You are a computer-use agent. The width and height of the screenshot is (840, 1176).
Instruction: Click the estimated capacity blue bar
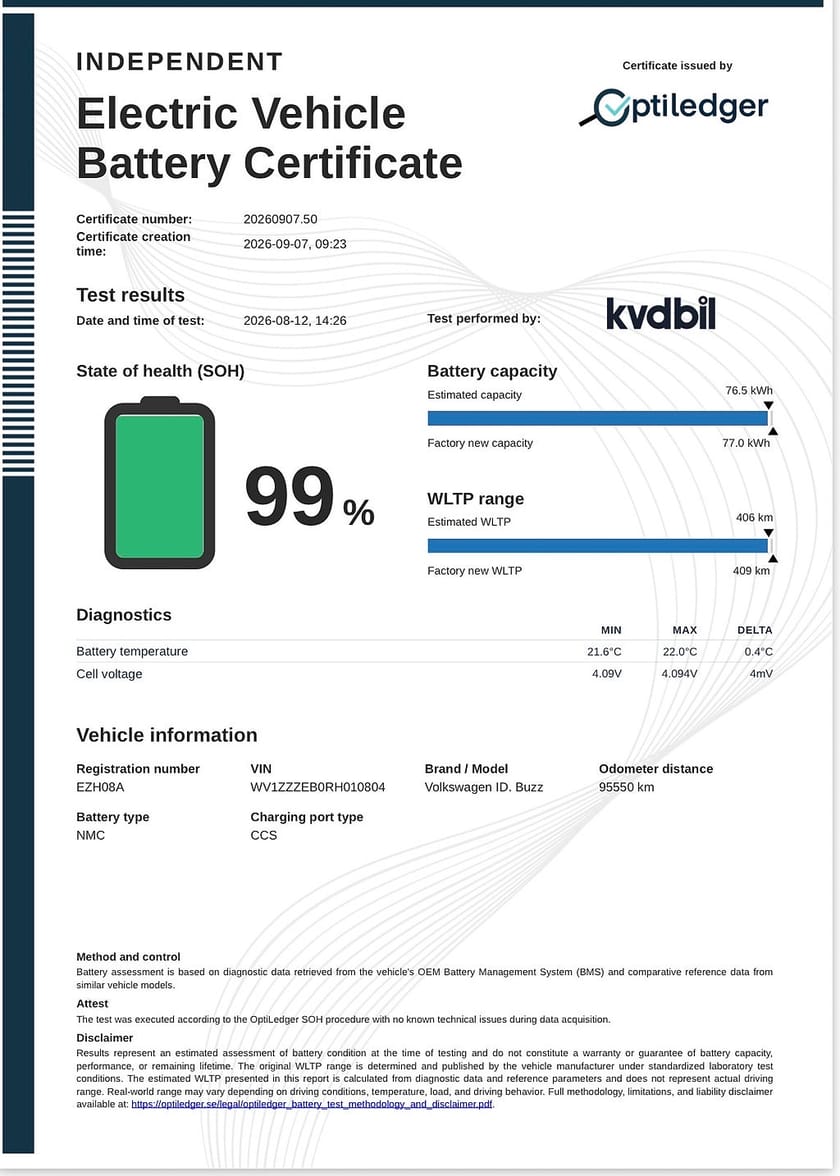coord(598,418)
